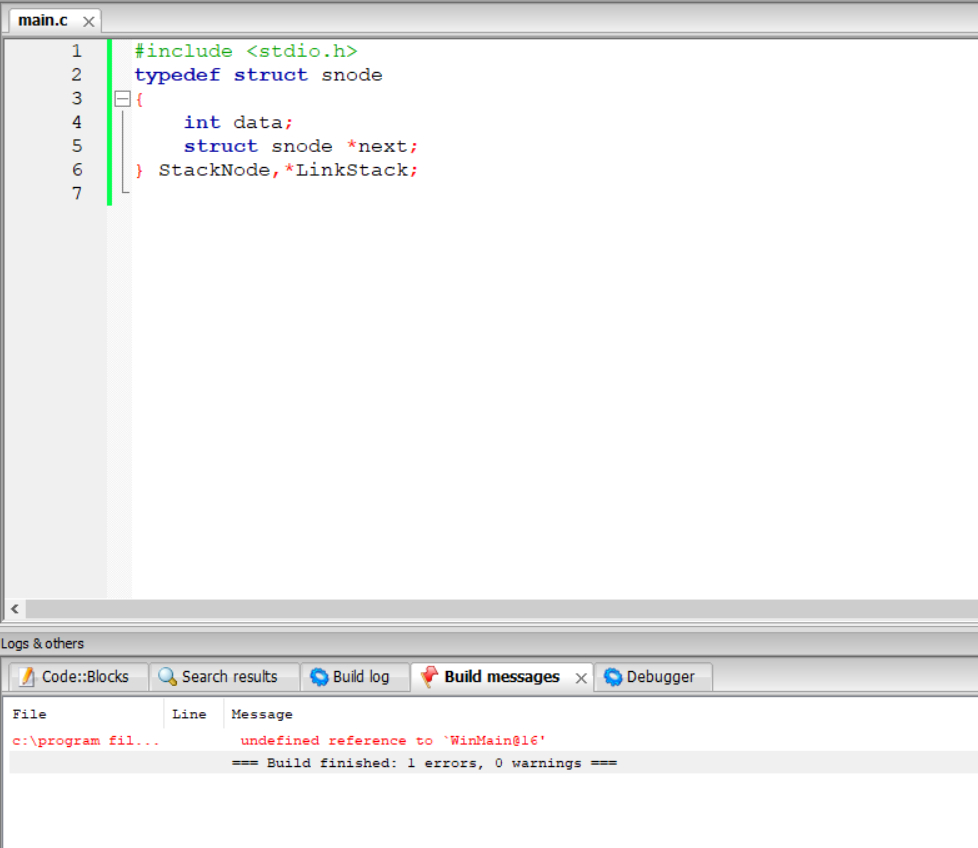The image size is (978, 848).
Task: Click the Logs & others panel title
Action: [42, 643]
